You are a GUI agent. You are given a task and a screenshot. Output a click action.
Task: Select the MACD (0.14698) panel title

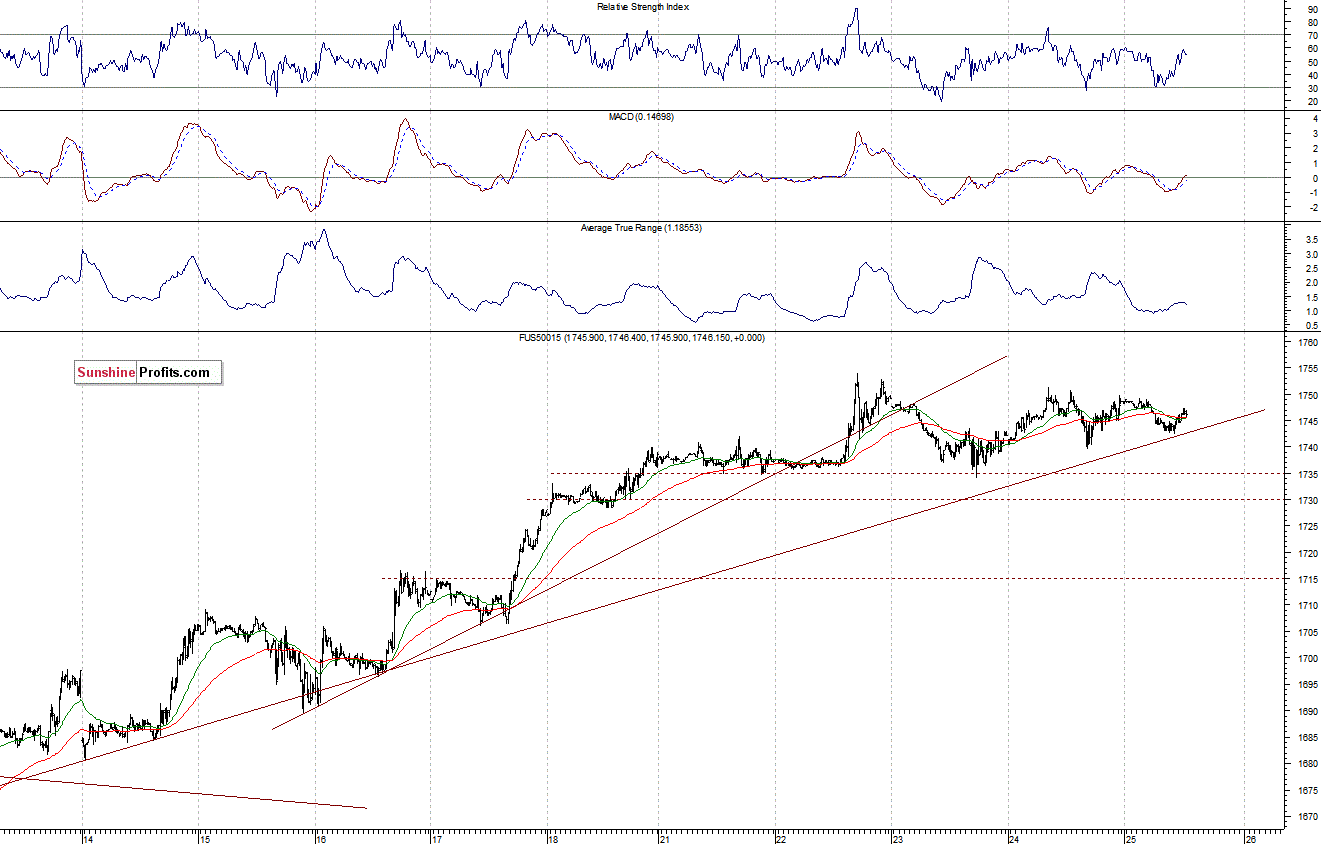pos(641,117)
